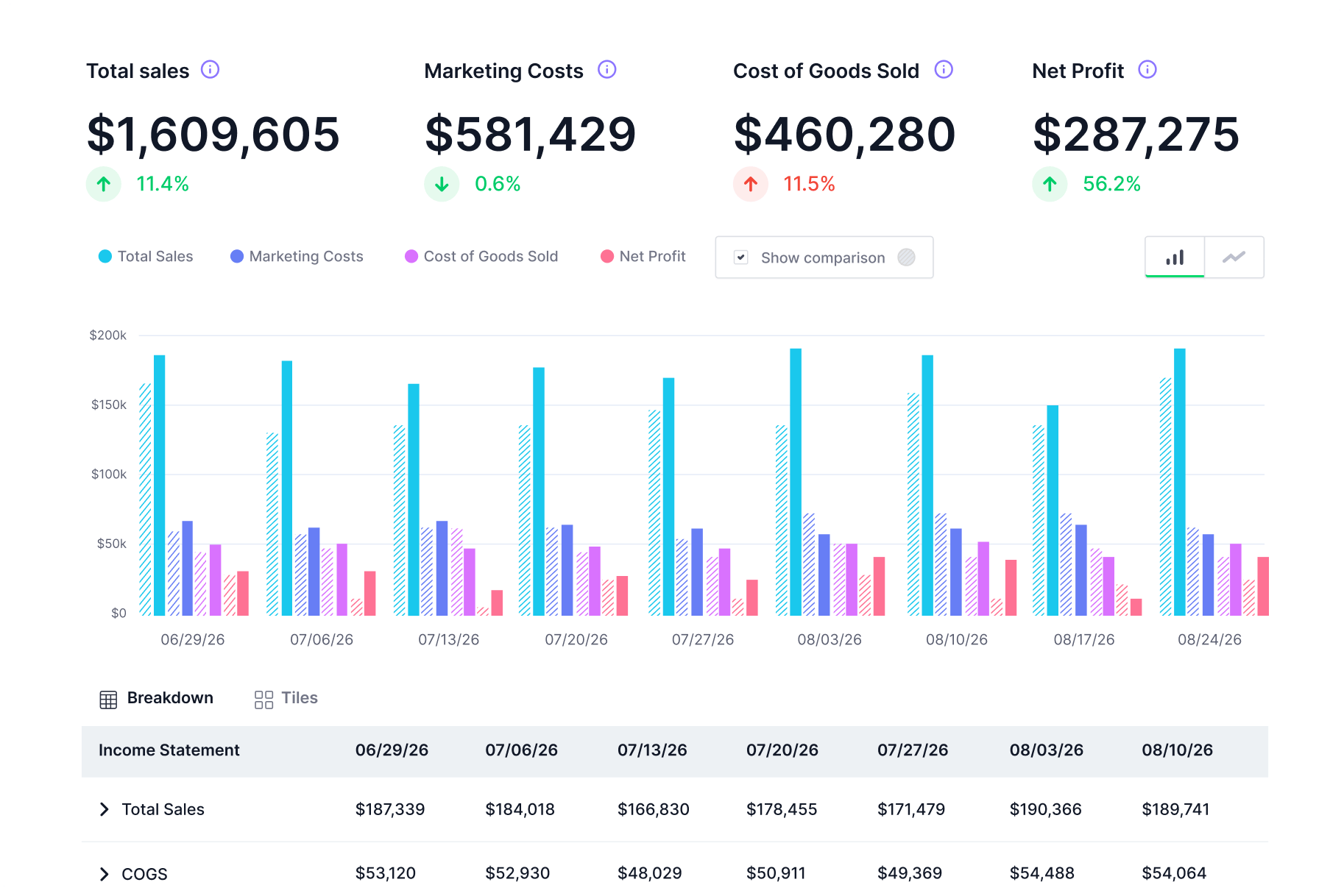
Task: Click Total Sales value $178,455
Action: [x=782, y=809]
